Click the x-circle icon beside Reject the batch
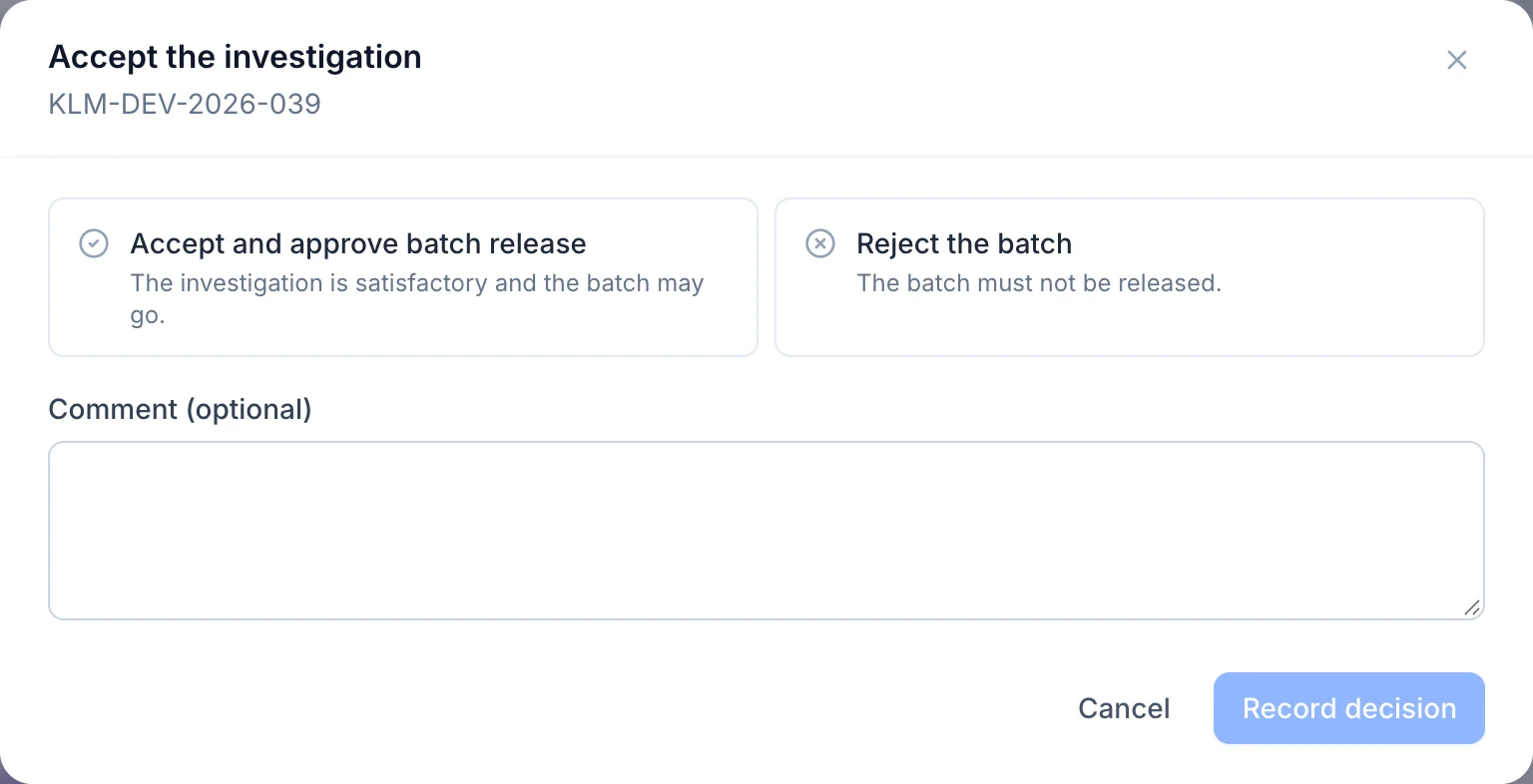 point(820,243)
